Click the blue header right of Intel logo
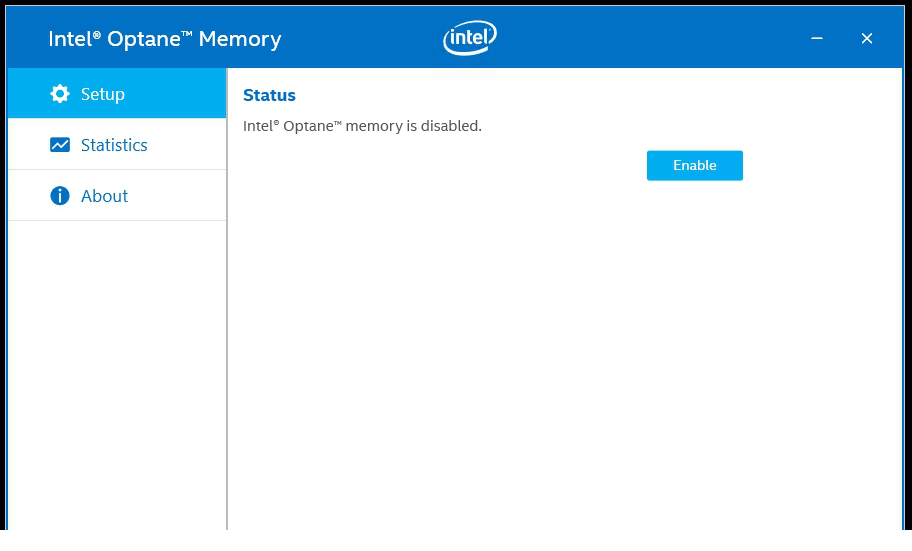Screen dimensions: 912x551 (650, 39)
